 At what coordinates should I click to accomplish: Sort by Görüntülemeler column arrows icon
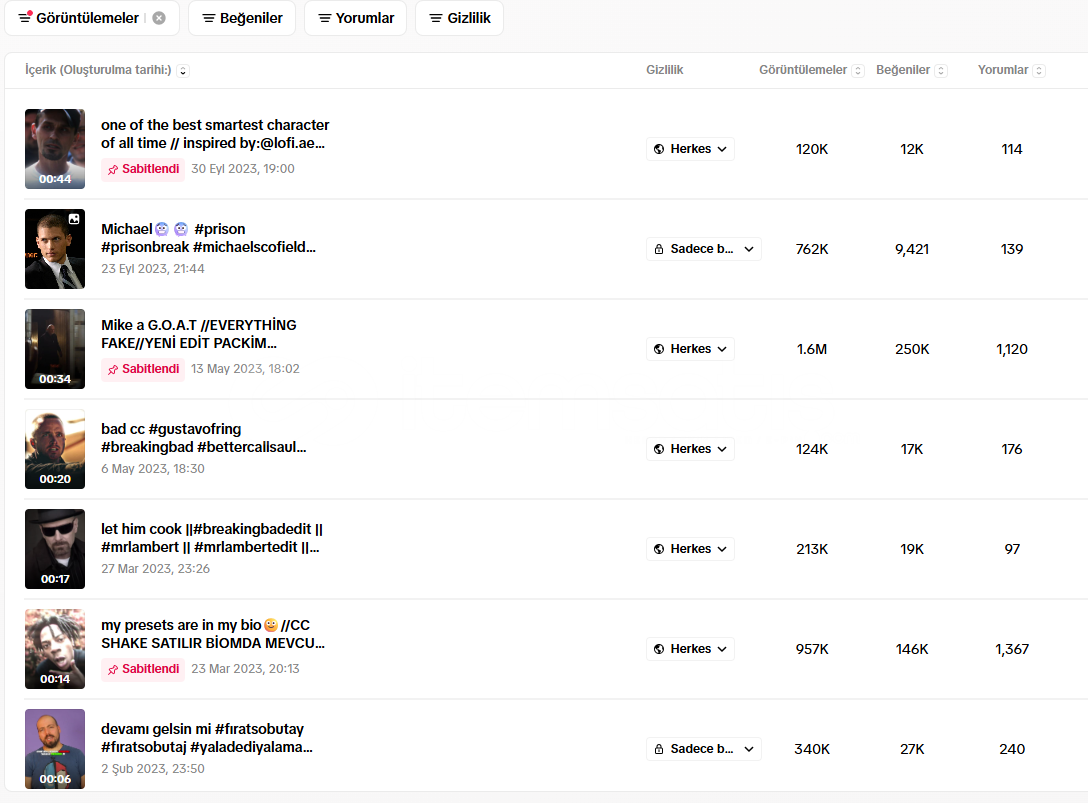(858, 71)
